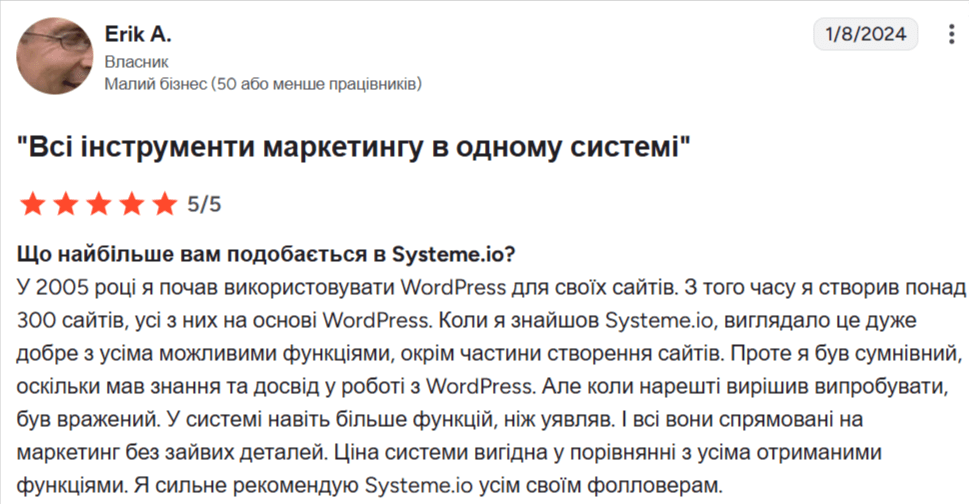Viewport: 969px width, 504px height.
Task: Click question "Що найбільше вам подобається в Systeme.io?"
Action: click(x=266, y=254)
